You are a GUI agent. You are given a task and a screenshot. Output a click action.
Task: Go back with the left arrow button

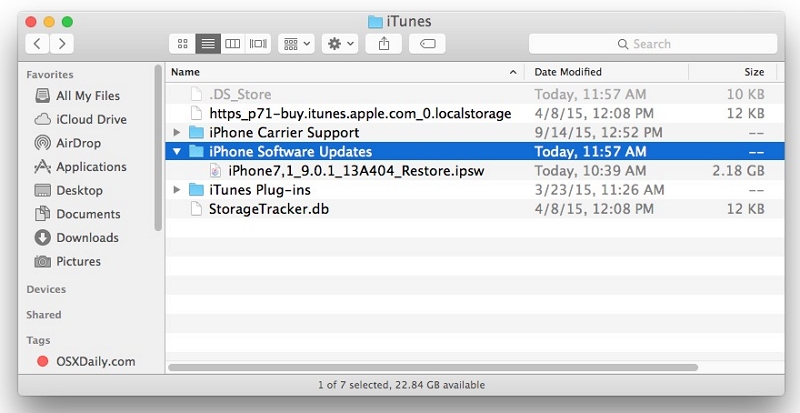click(37, 44)
